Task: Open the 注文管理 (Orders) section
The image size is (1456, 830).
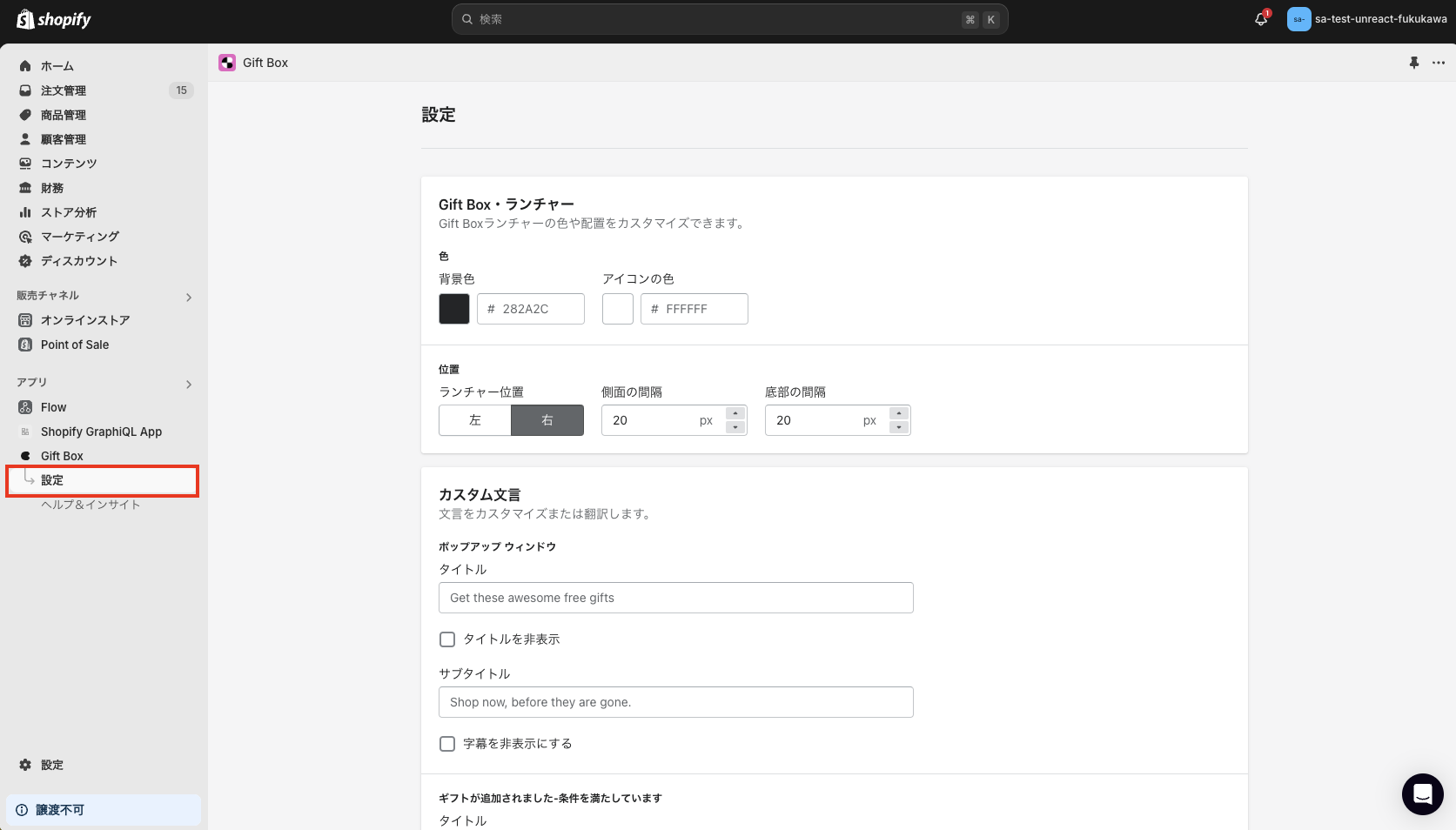Action: pos(61,90)
